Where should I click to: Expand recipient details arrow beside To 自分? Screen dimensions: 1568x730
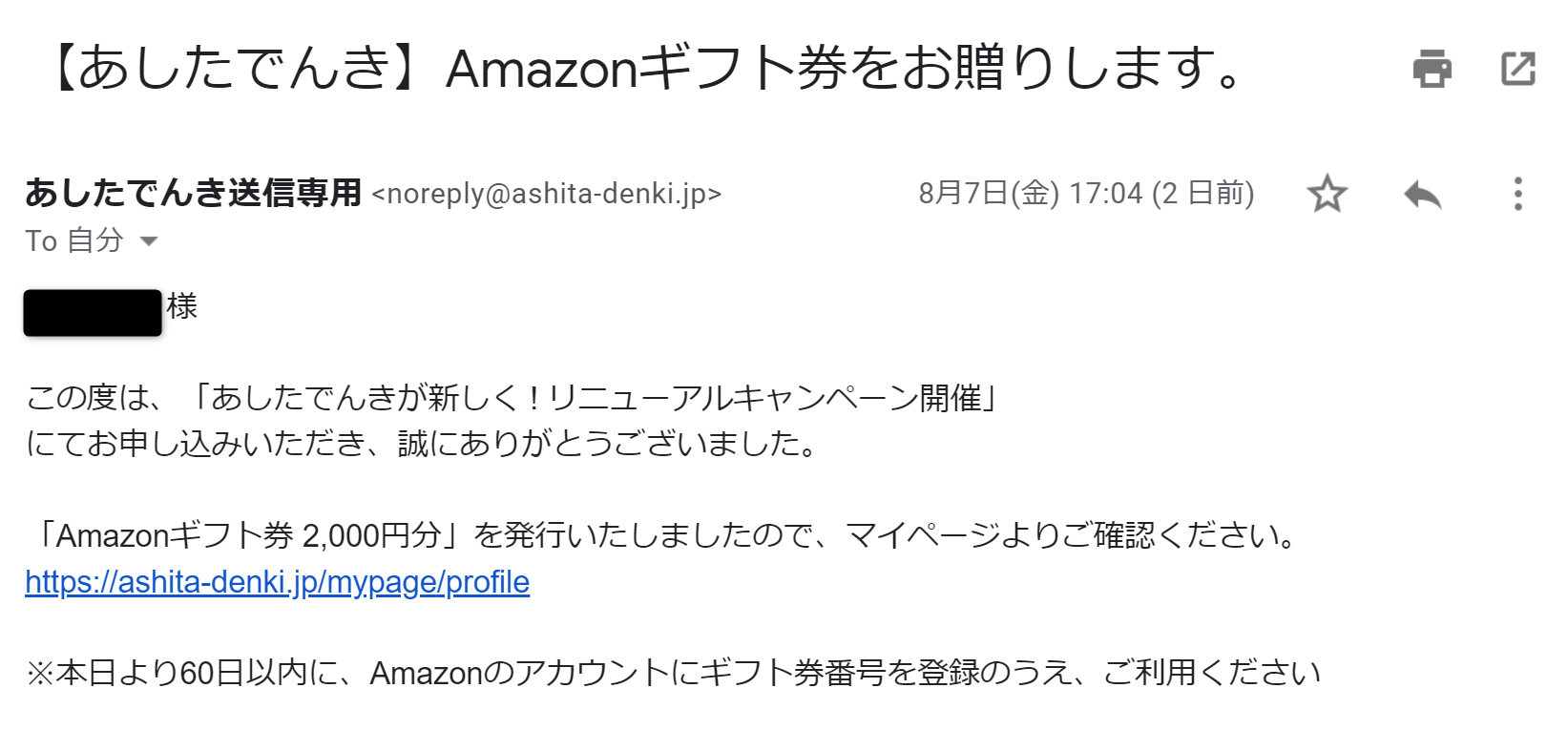point(149,241)
